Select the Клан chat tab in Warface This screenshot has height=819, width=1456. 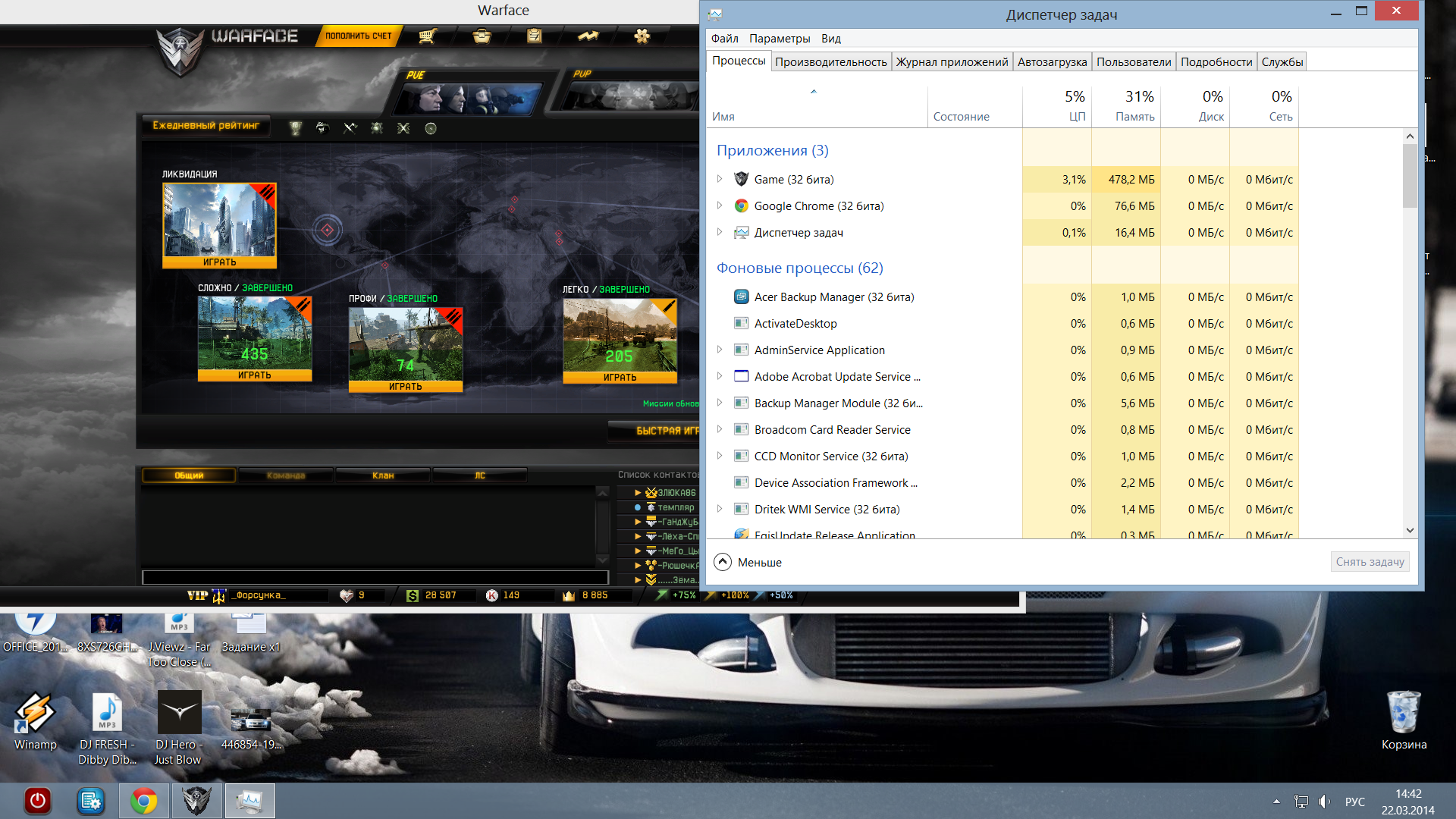point(383,475)
